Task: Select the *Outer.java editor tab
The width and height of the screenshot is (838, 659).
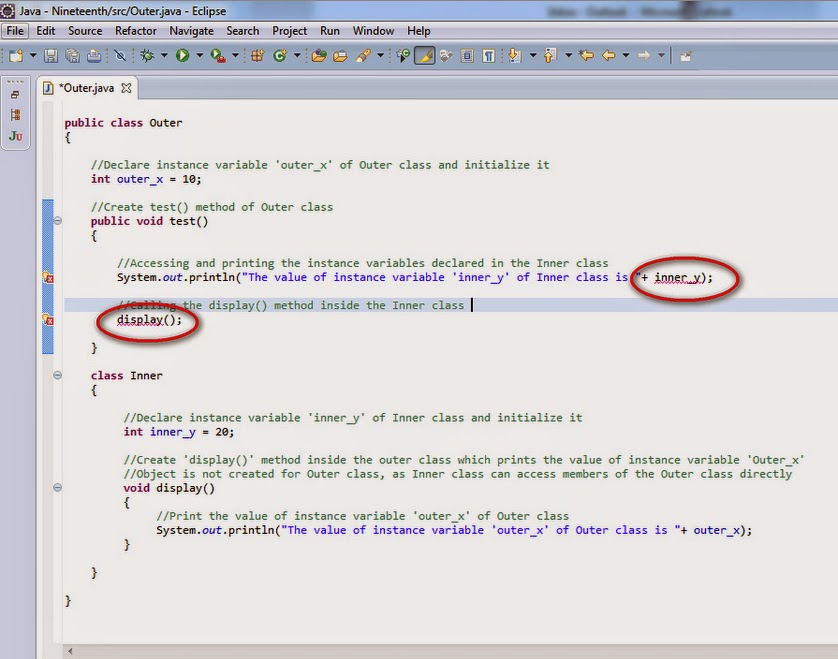Action: 87,88
